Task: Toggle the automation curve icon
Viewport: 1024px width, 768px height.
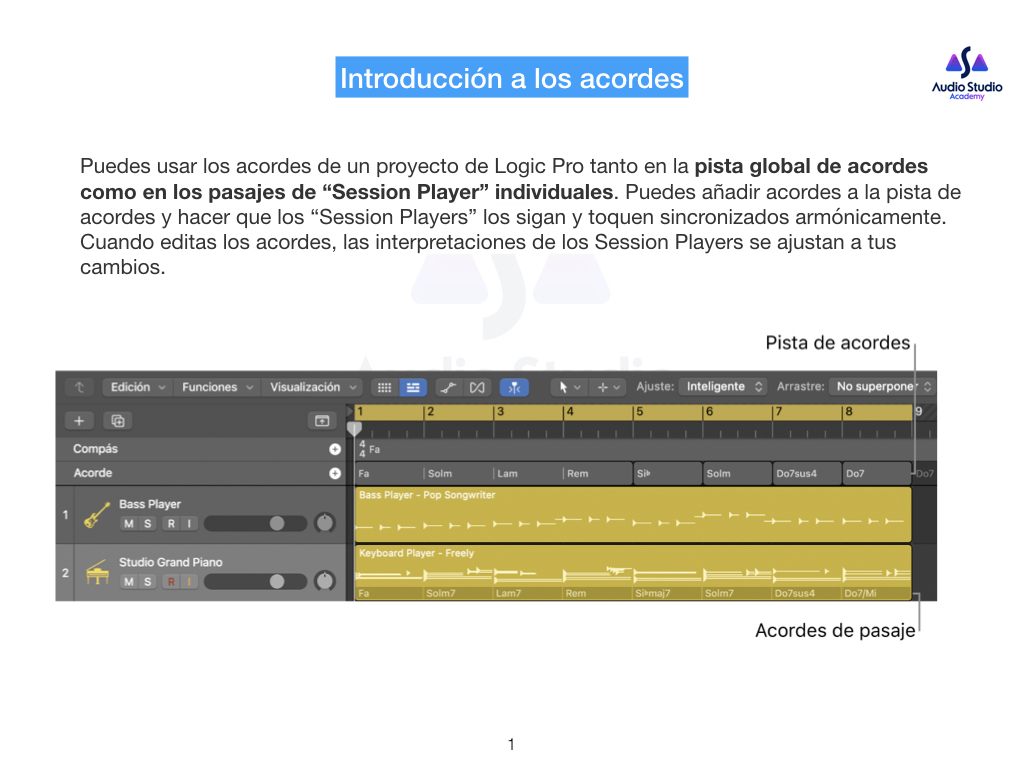Action: [x=448, y=387]
